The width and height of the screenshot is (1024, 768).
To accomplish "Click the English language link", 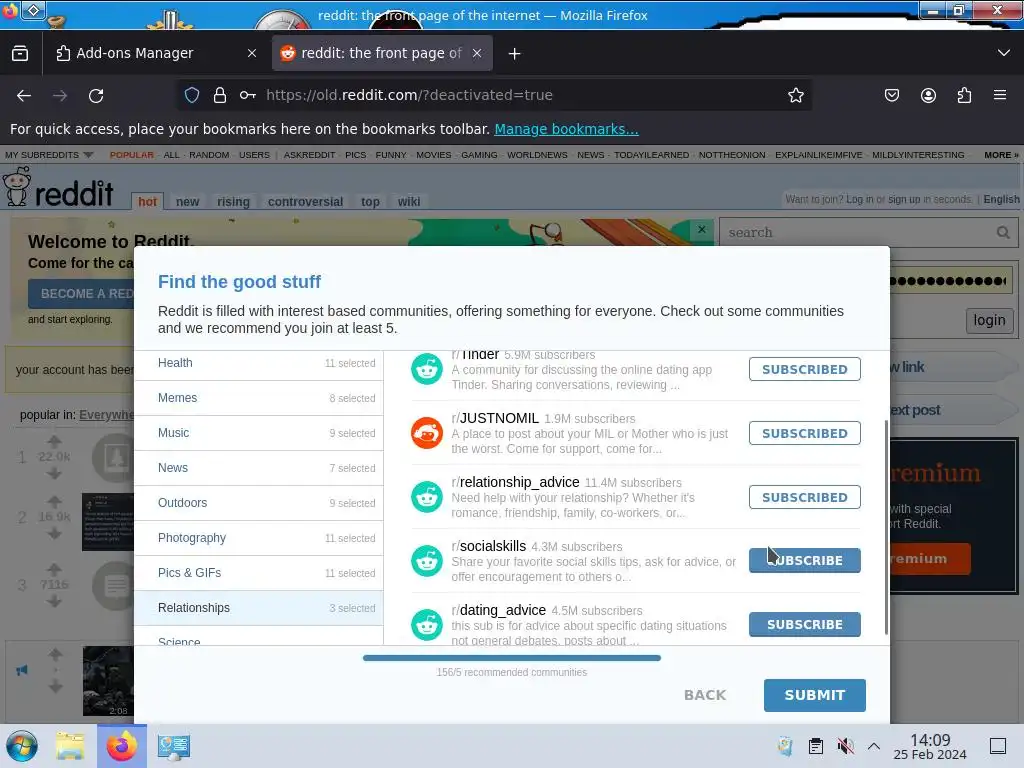I will [1001, 199].
